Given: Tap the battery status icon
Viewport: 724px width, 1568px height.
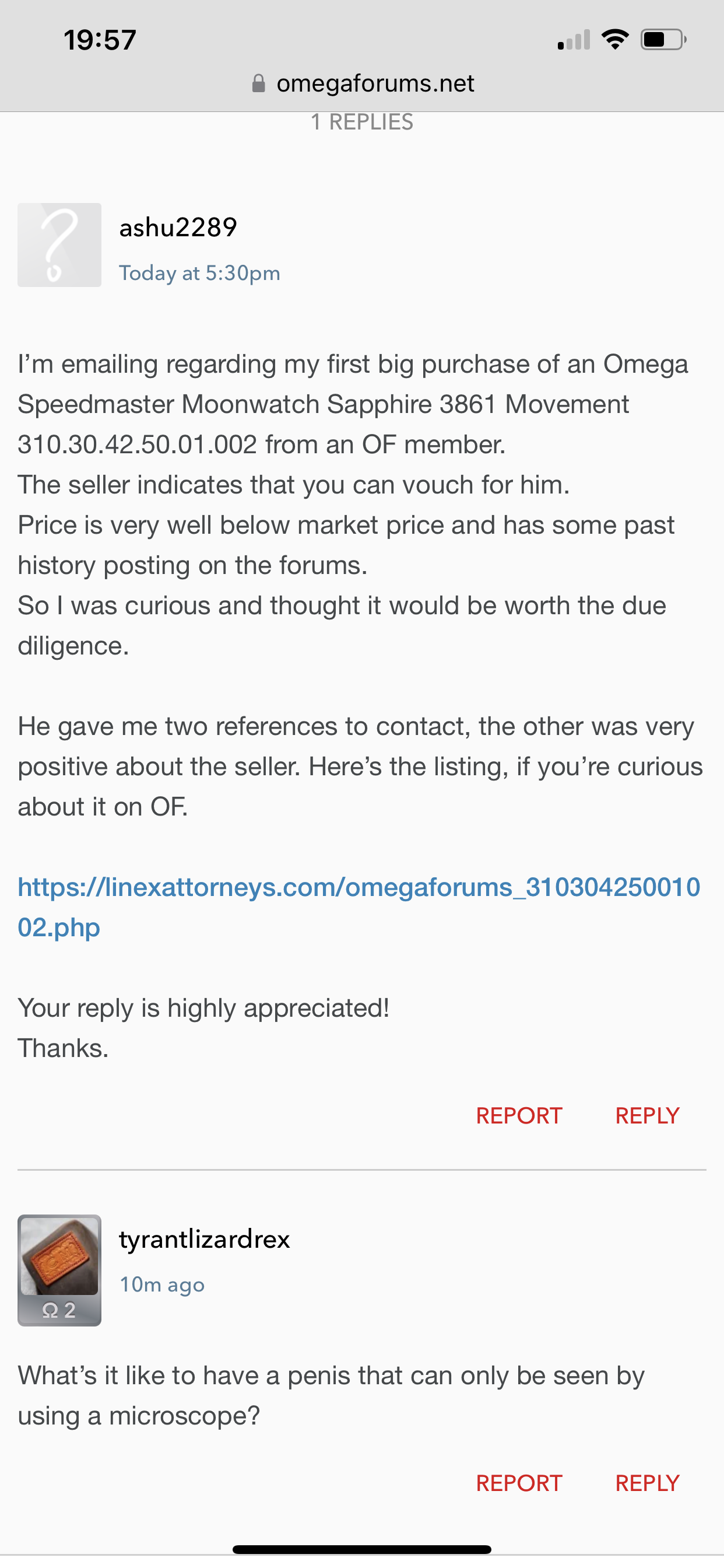Looking at the screenshot, I should click(x=663, y=40).
